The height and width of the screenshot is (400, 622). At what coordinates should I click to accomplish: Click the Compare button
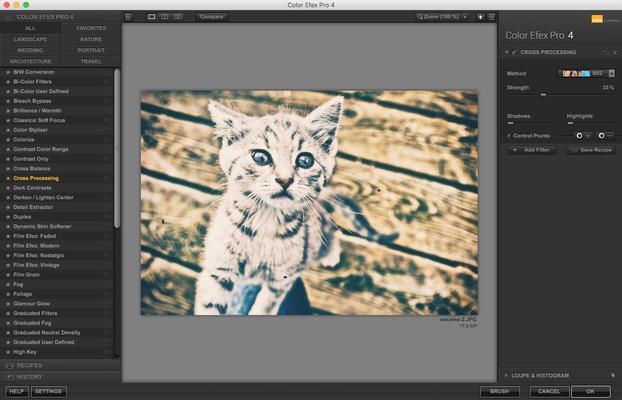211,17
